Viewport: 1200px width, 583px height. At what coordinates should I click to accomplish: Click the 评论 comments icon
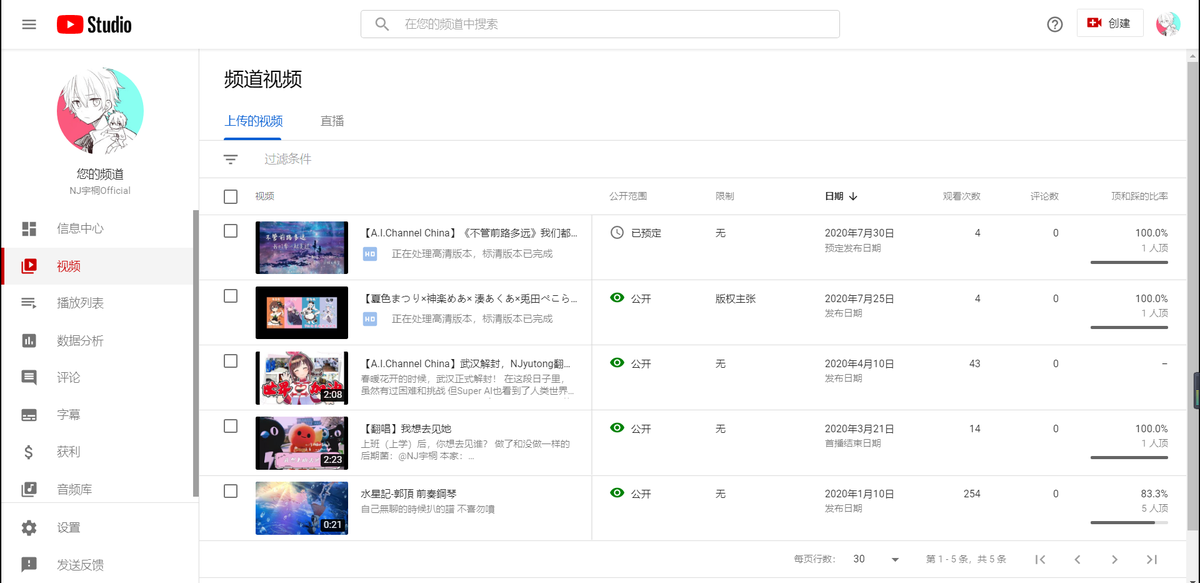(29, 378)
